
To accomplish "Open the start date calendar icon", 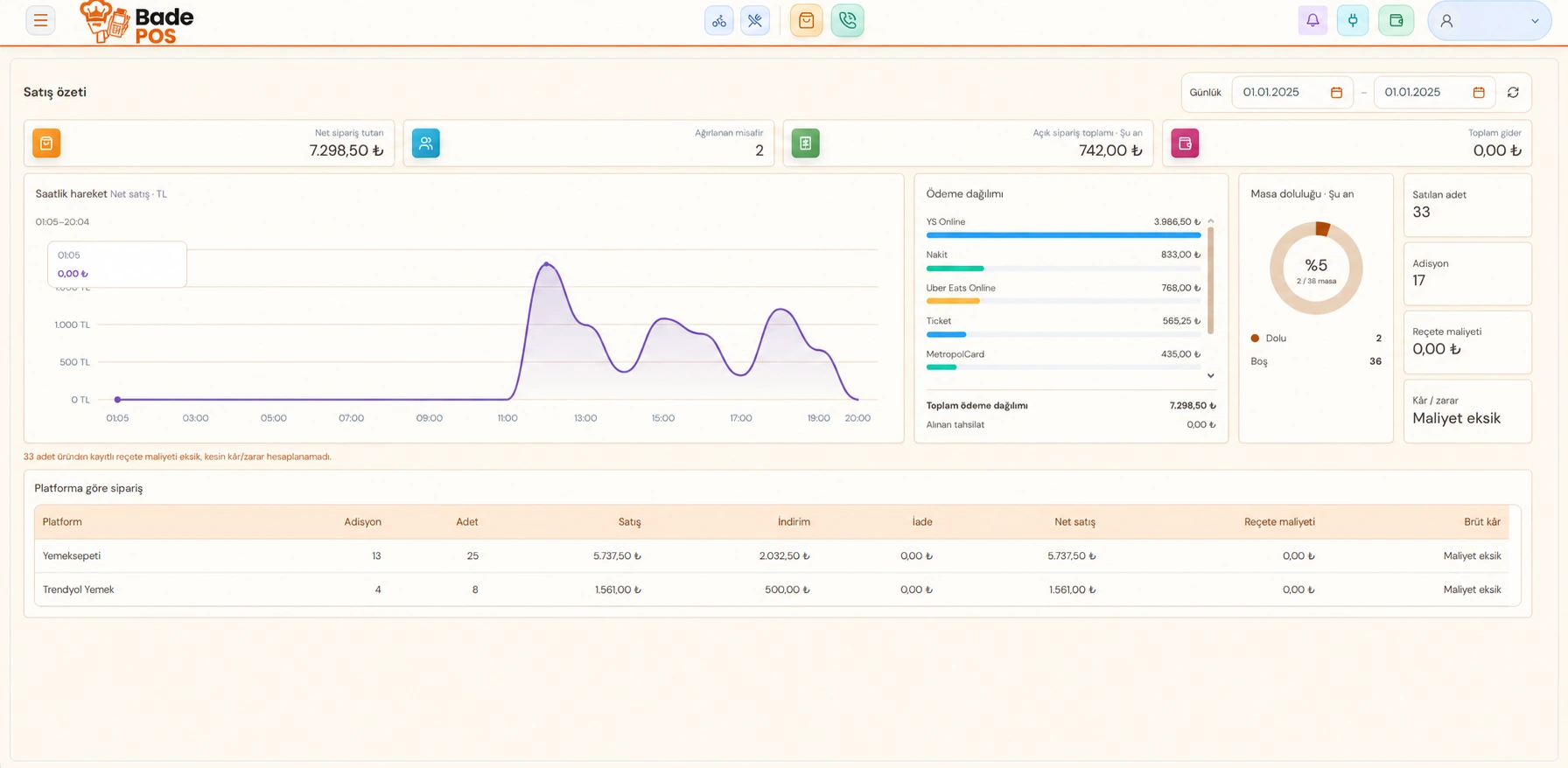I will pos(1336,93).
